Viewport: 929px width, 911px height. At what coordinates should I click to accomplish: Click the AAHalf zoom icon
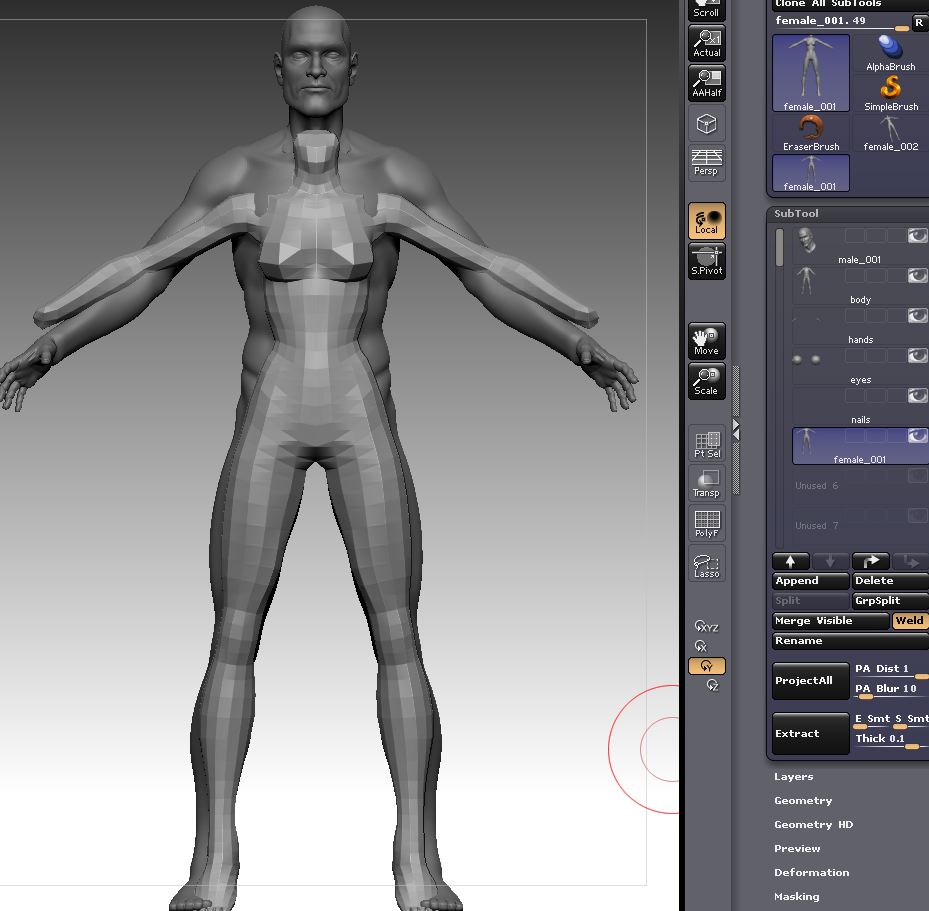coord(706,84)
